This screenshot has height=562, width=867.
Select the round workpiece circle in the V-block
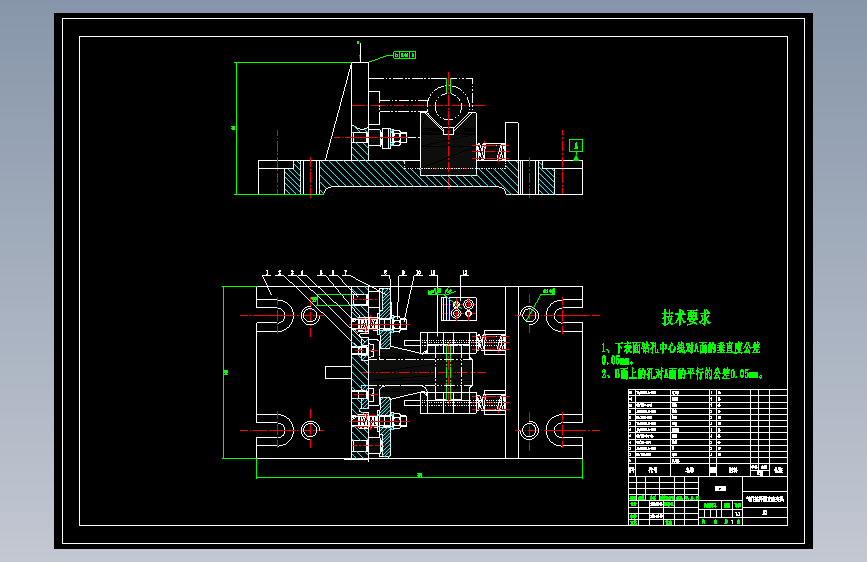point(448,106)
